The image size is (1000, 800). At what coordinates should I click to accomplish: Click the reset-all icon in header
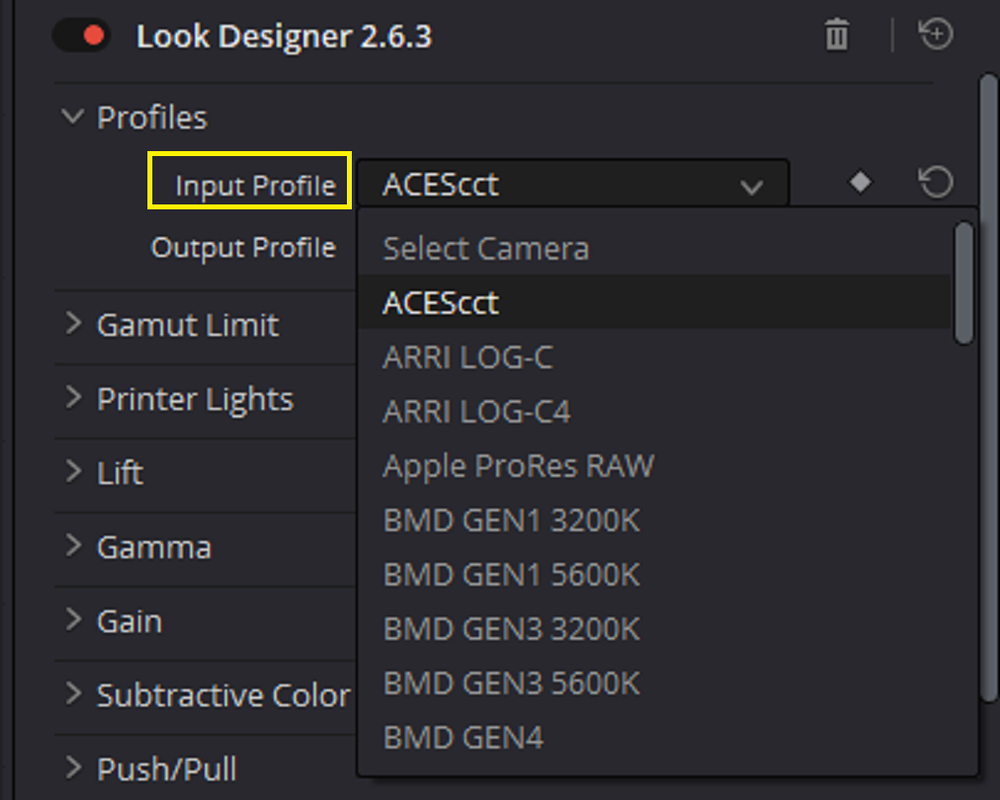pyautogui.click(x=936, y=34)
